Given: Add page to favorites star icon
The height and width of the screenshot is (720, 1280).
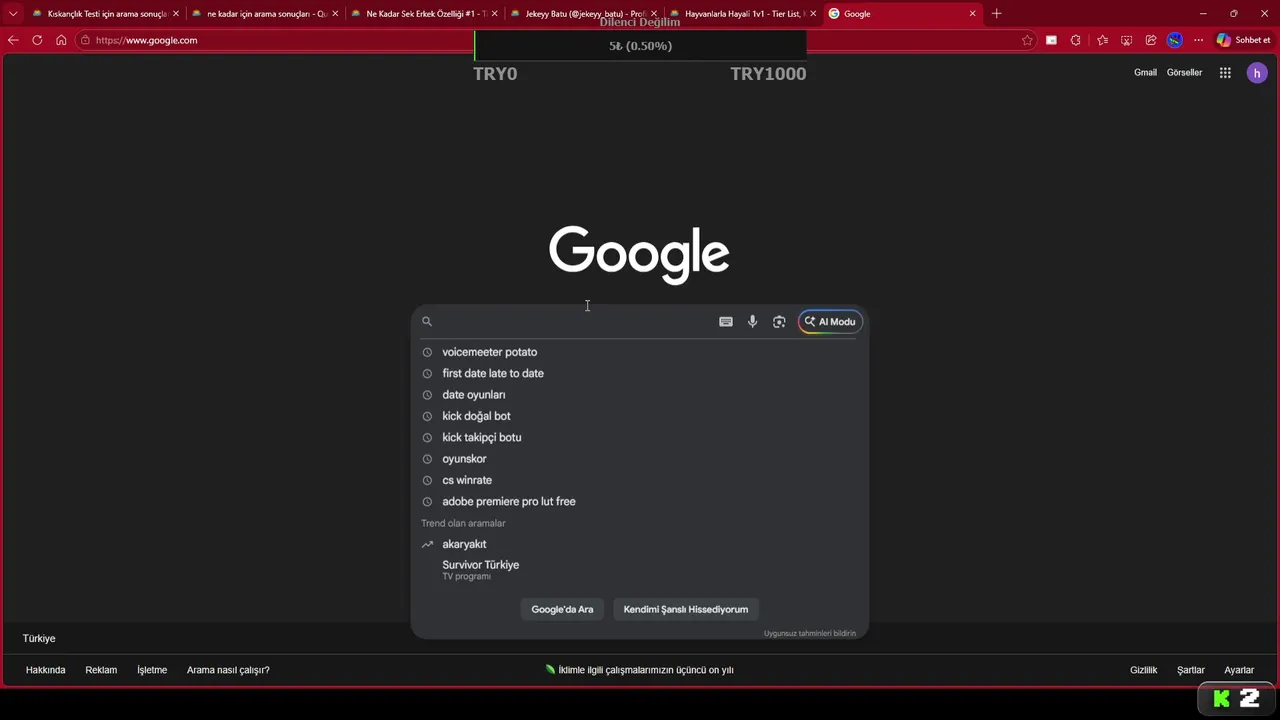Looking at the screenshot, I should pyautogui.click(x=1027, y=40).
